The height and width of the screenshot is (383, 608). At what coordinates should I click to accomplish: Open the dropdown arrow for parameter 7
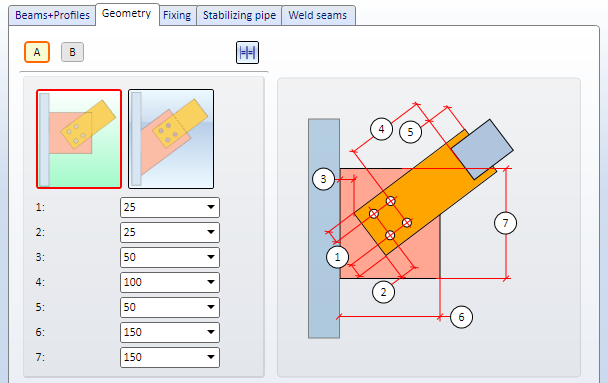point(211,357)
